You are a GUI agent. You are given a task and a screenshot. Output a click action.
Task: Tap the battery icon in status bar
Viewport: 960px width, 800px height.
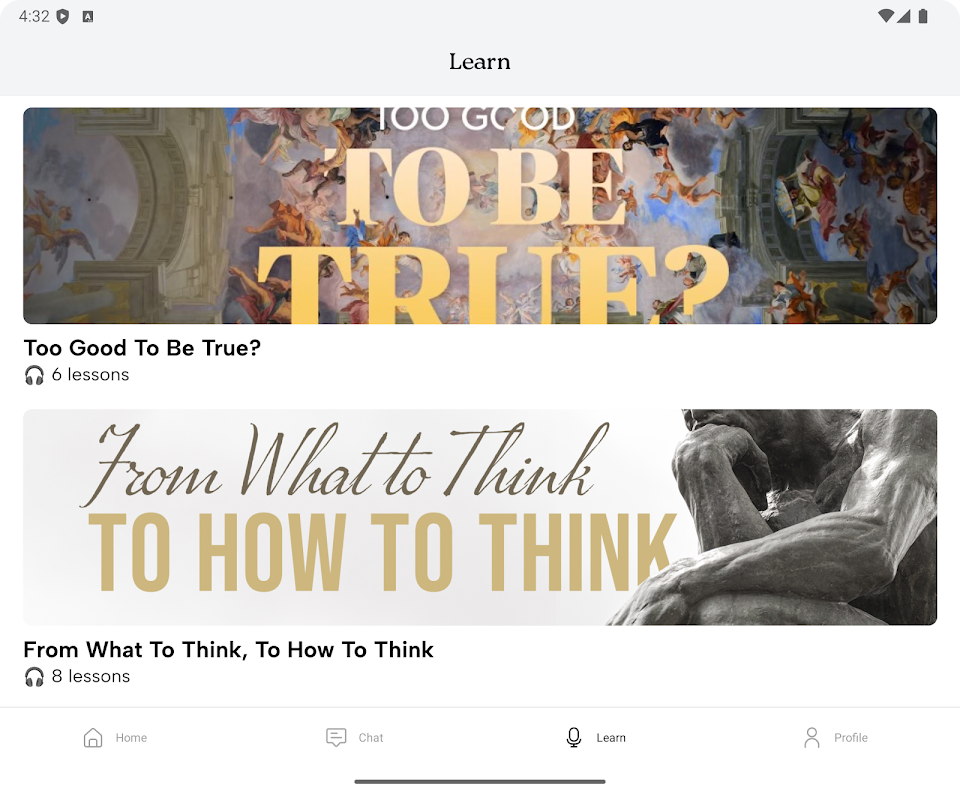[x=923, y=17]
